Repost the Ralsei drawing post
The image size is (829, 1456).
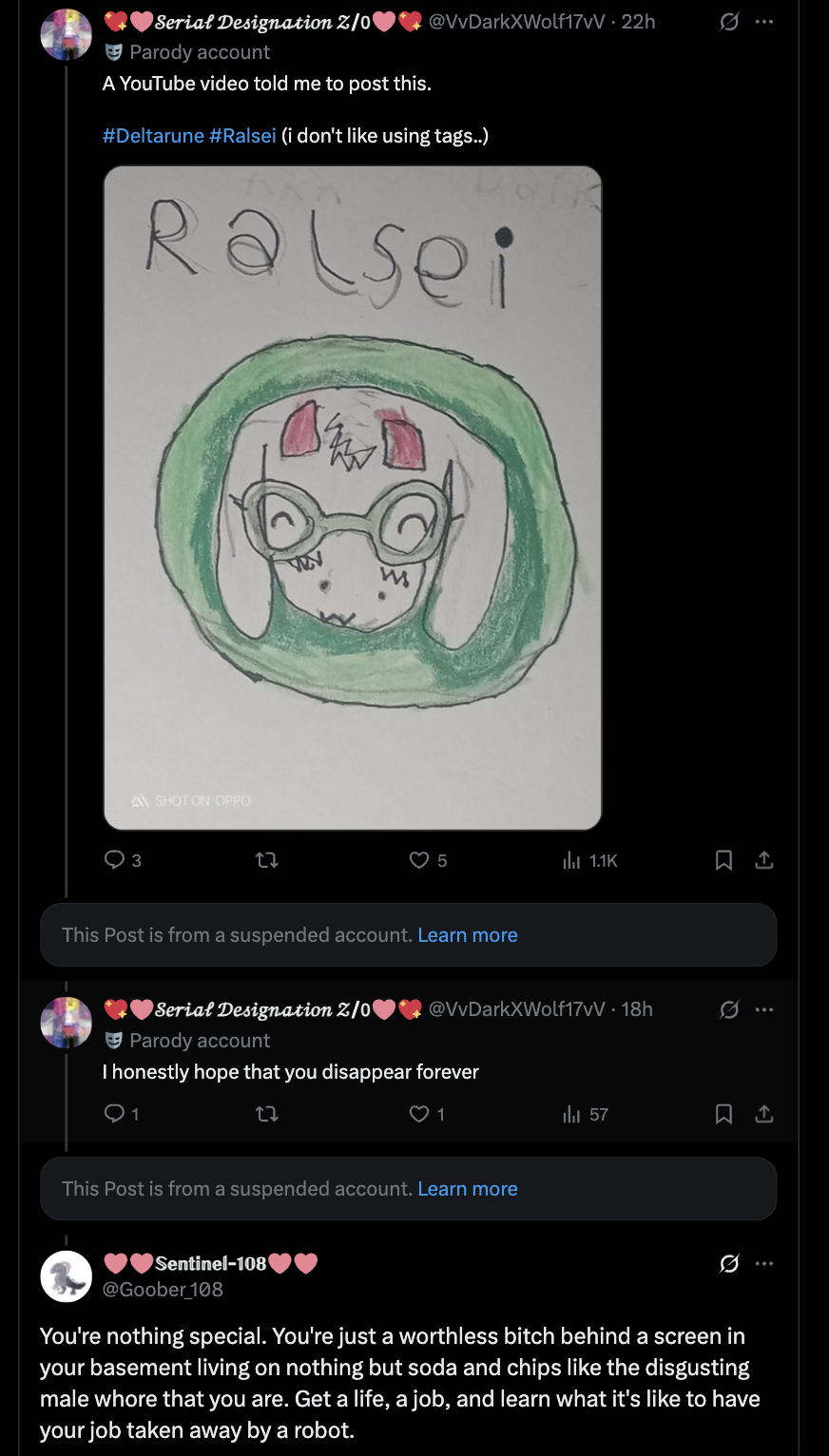click(x=267, y=860)
